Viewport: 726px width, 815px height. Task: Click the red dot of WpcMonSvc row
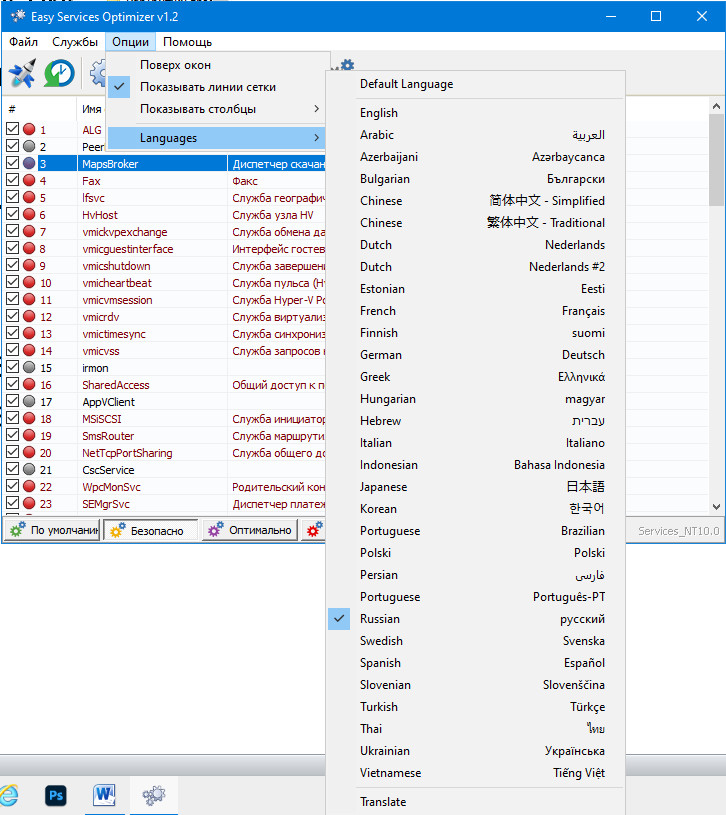[29, 487]
